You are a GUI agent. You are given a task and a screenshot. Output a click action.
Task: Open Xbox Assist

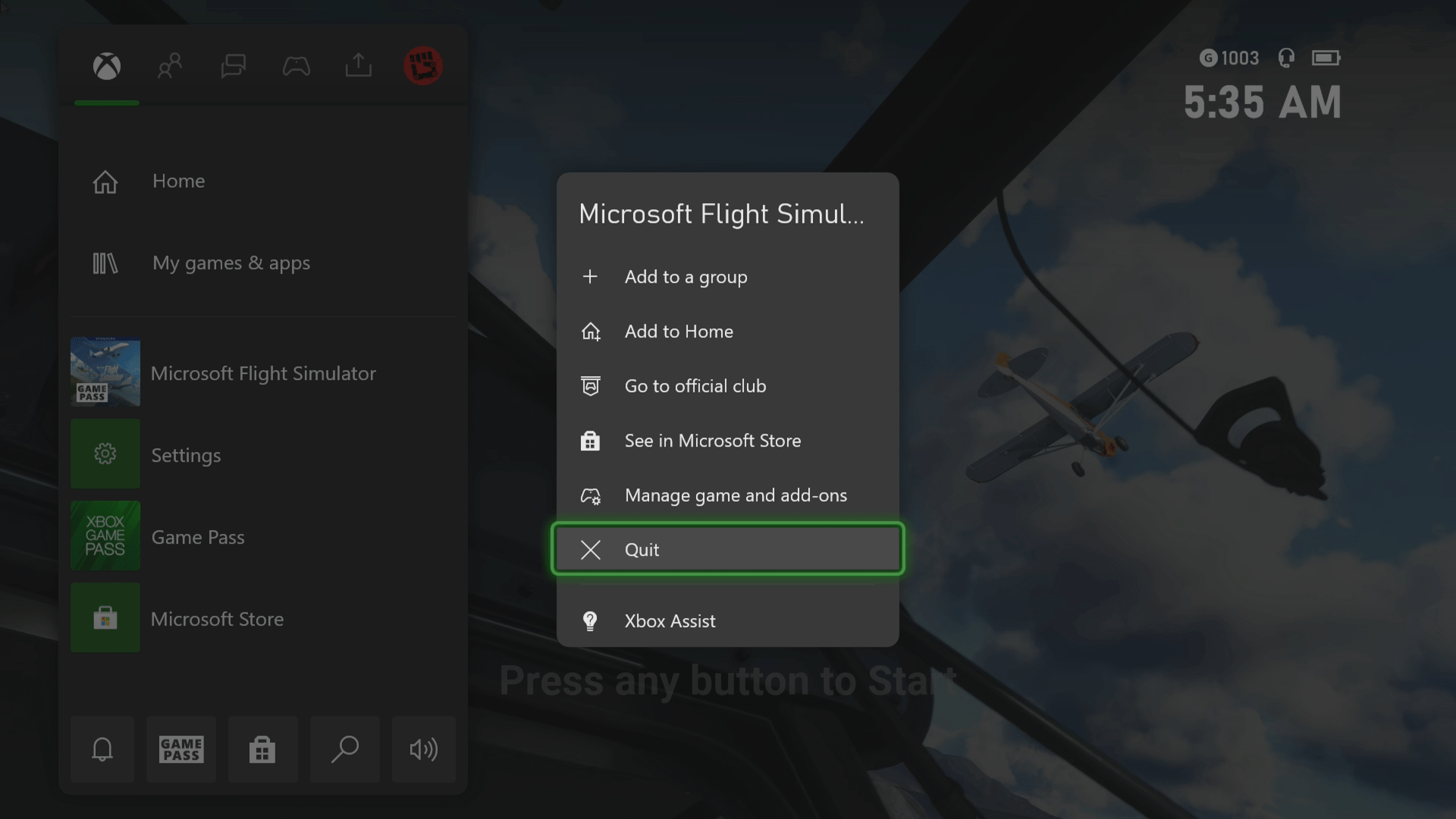click(x=670, y=621)
